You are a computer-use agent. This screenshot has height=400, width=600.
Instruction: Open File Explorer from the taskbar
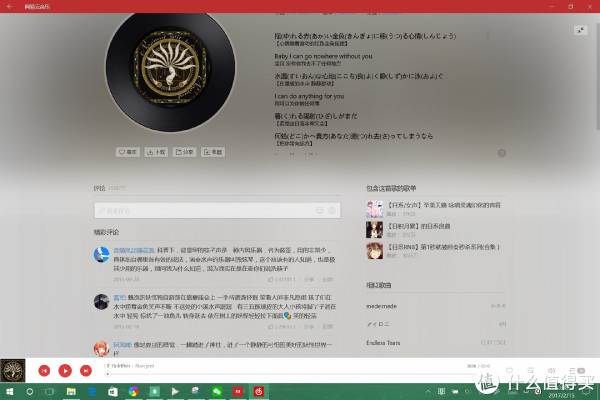point(71,392)
